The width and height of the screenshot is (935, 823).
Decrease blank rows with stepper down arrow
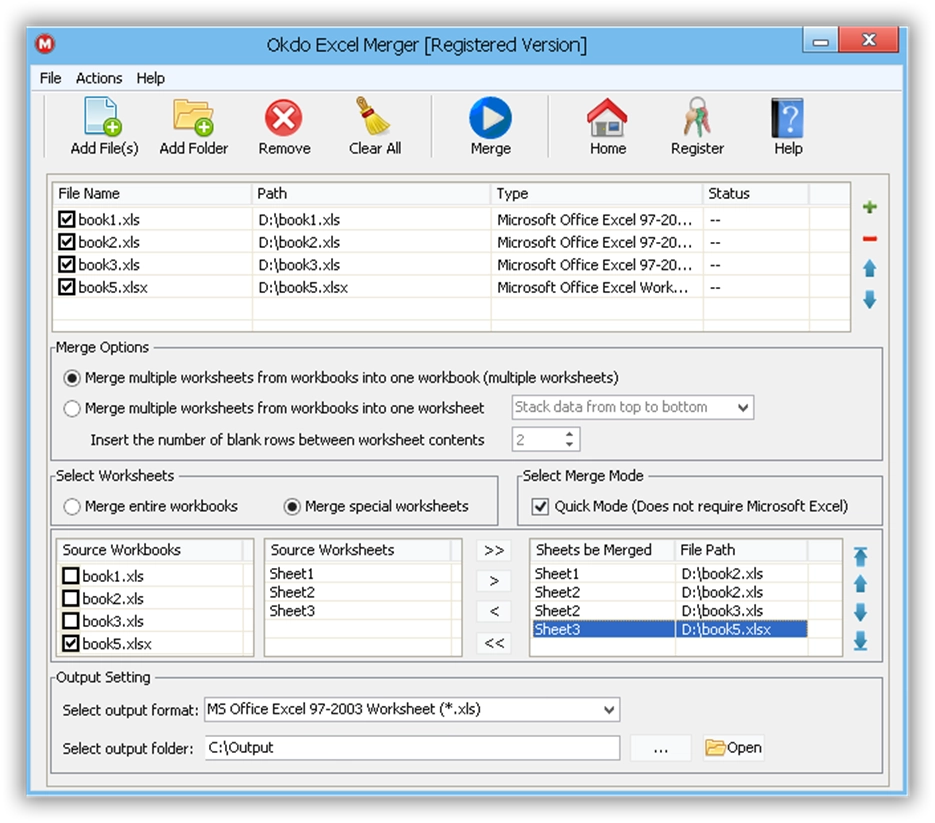pyautogui.click(x=569, y=444)
